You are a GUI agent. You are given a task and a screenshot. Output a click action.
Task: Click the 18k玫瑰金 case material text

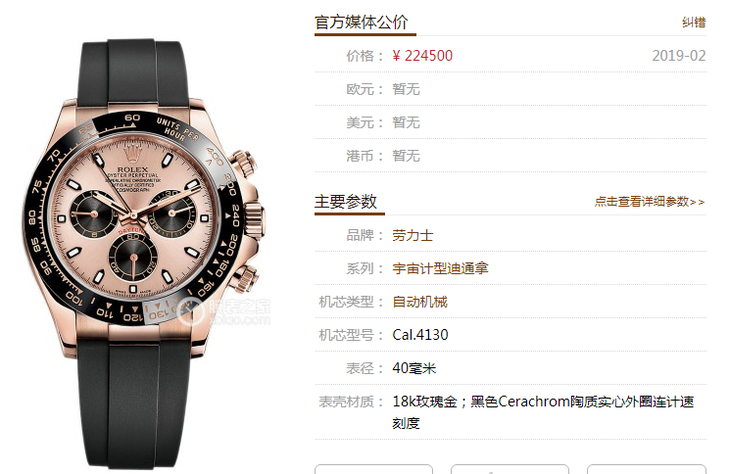click(425, 401)
